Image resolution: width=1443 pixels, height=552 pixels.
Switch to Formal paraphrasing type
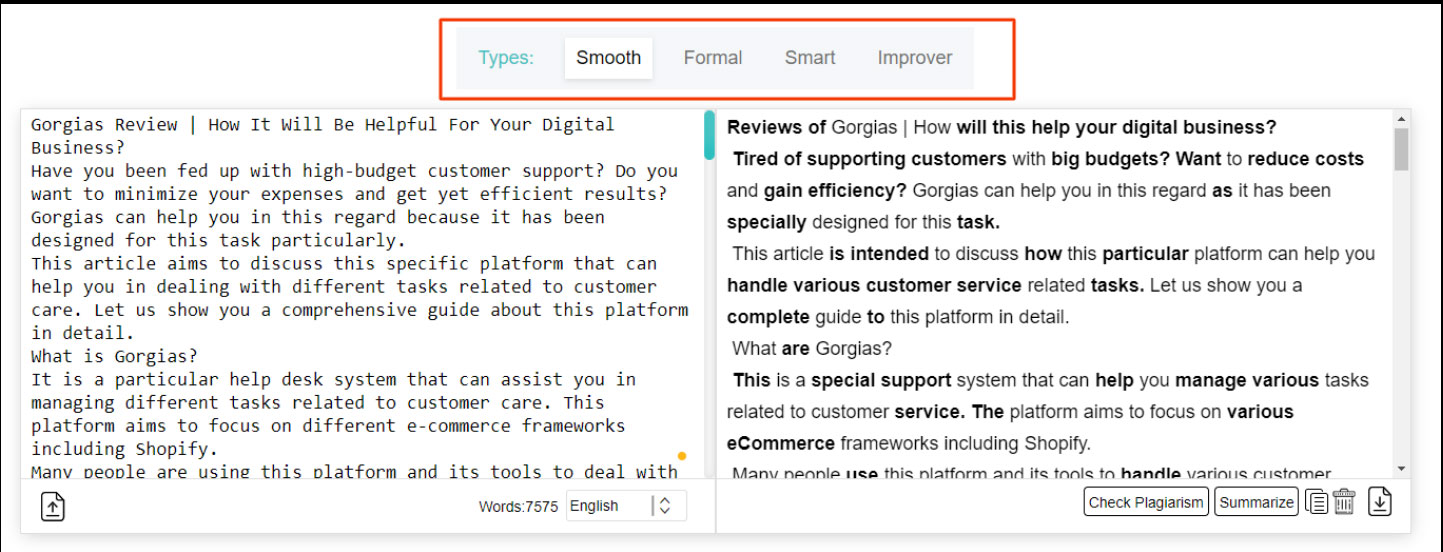pos(712,58)
